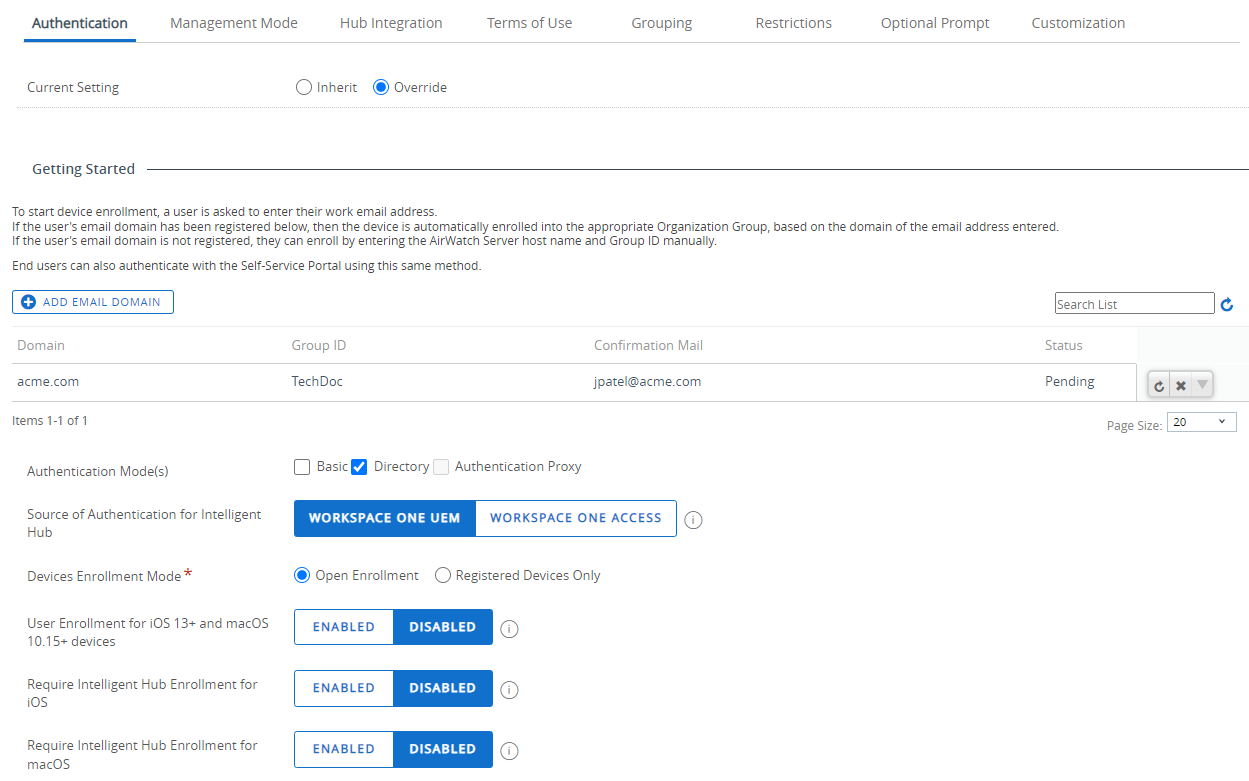Click the Pending status cell

point(1070,381)
